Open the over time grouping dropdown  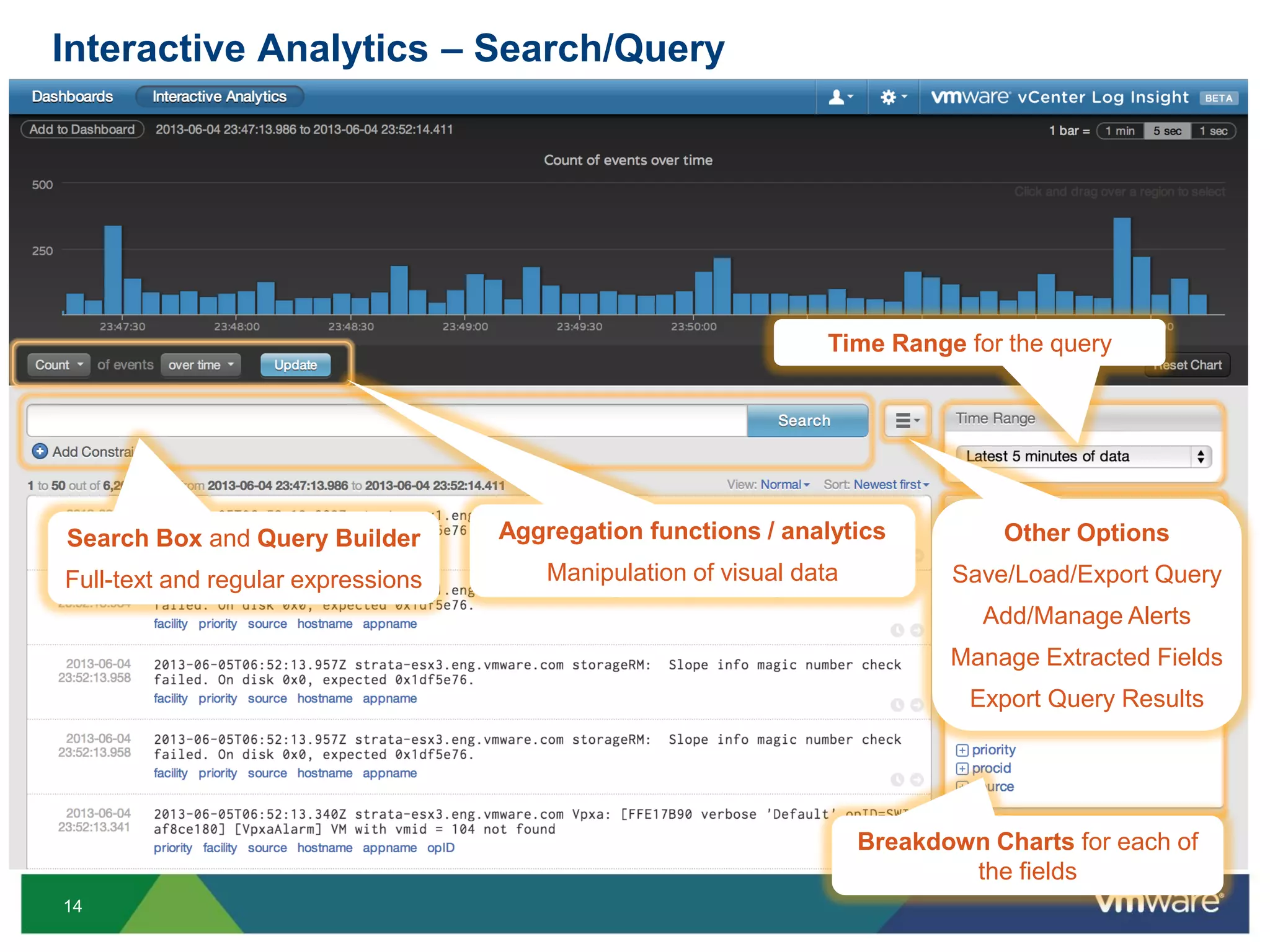pos(201,365)
